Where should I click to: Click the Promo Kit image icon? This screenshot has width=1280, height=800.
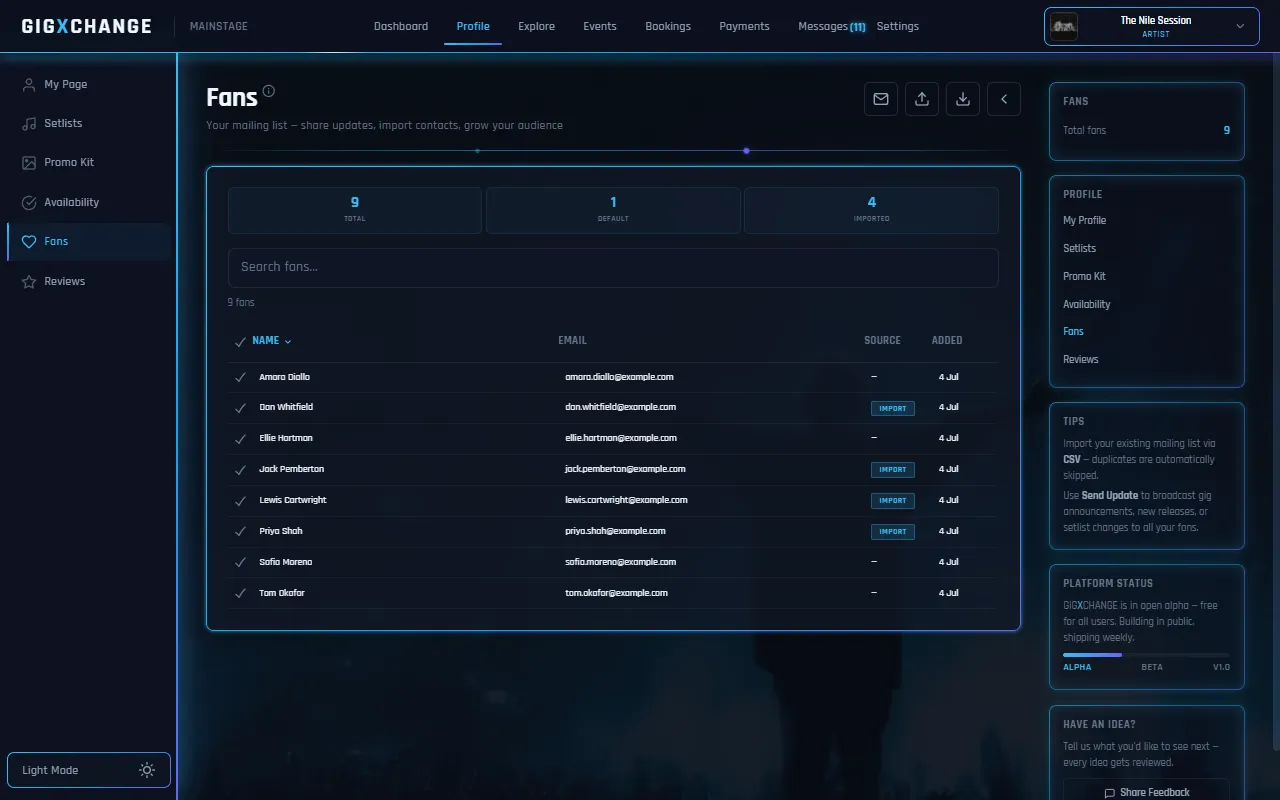click(x=29, y=163)
